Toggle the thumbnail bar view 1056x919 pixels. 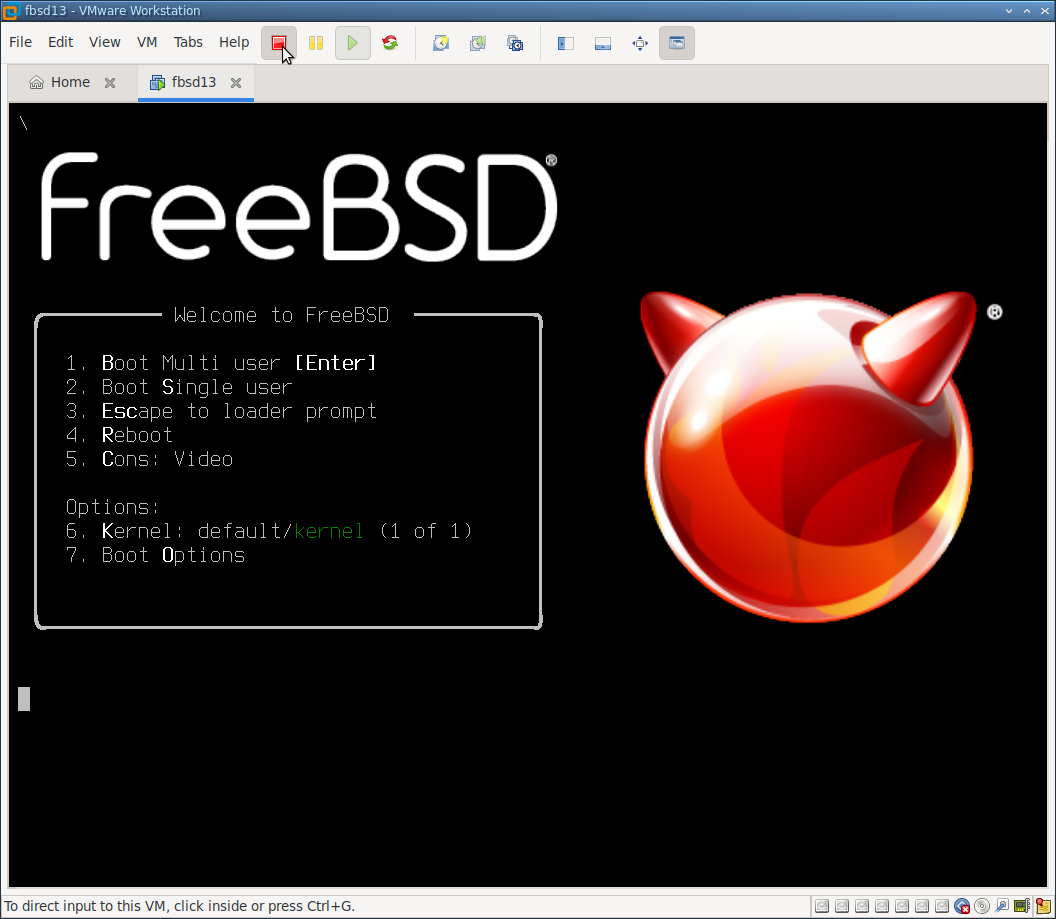click(x=603, y=43)
